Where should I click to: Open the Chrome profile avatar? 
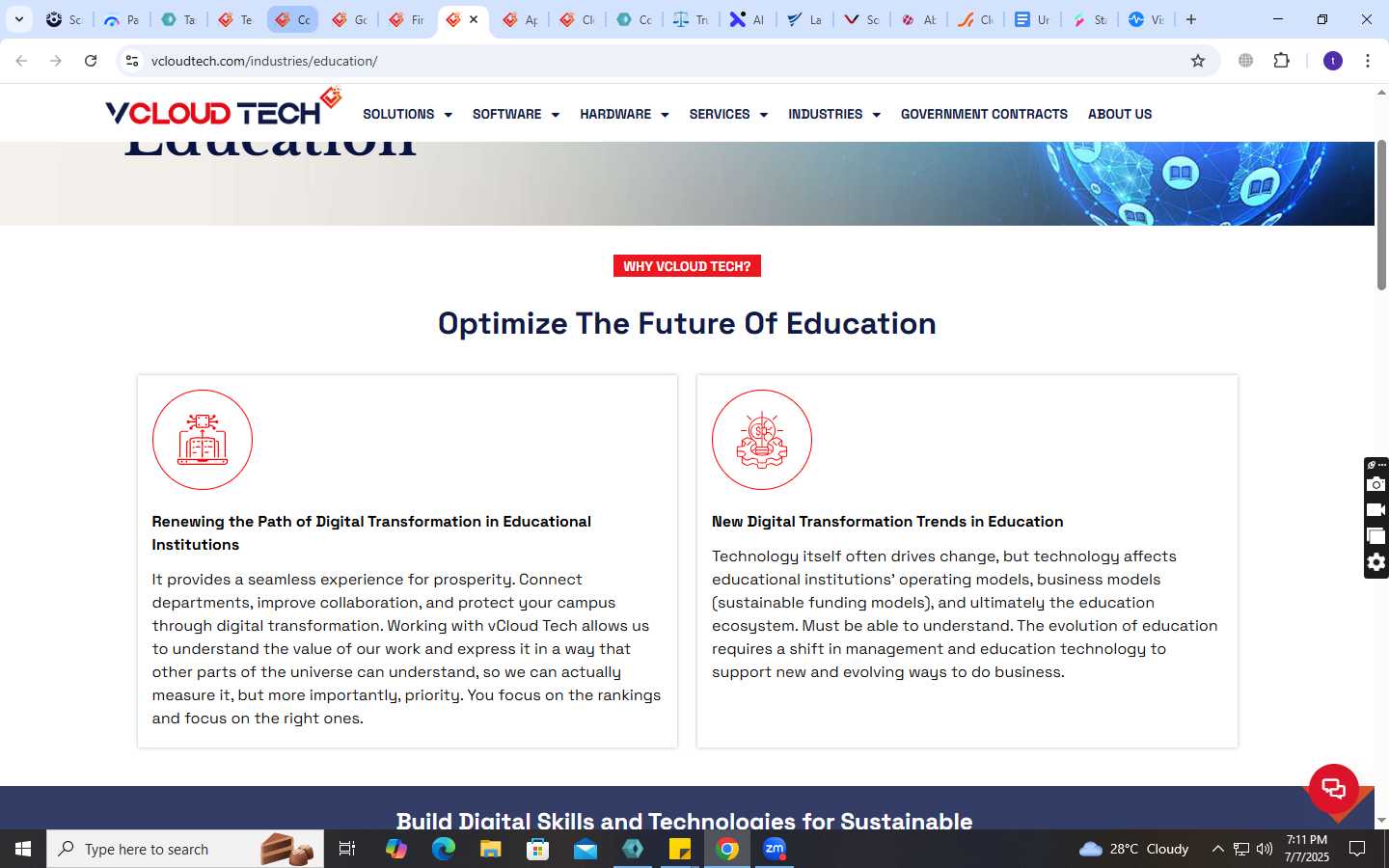1333,61
